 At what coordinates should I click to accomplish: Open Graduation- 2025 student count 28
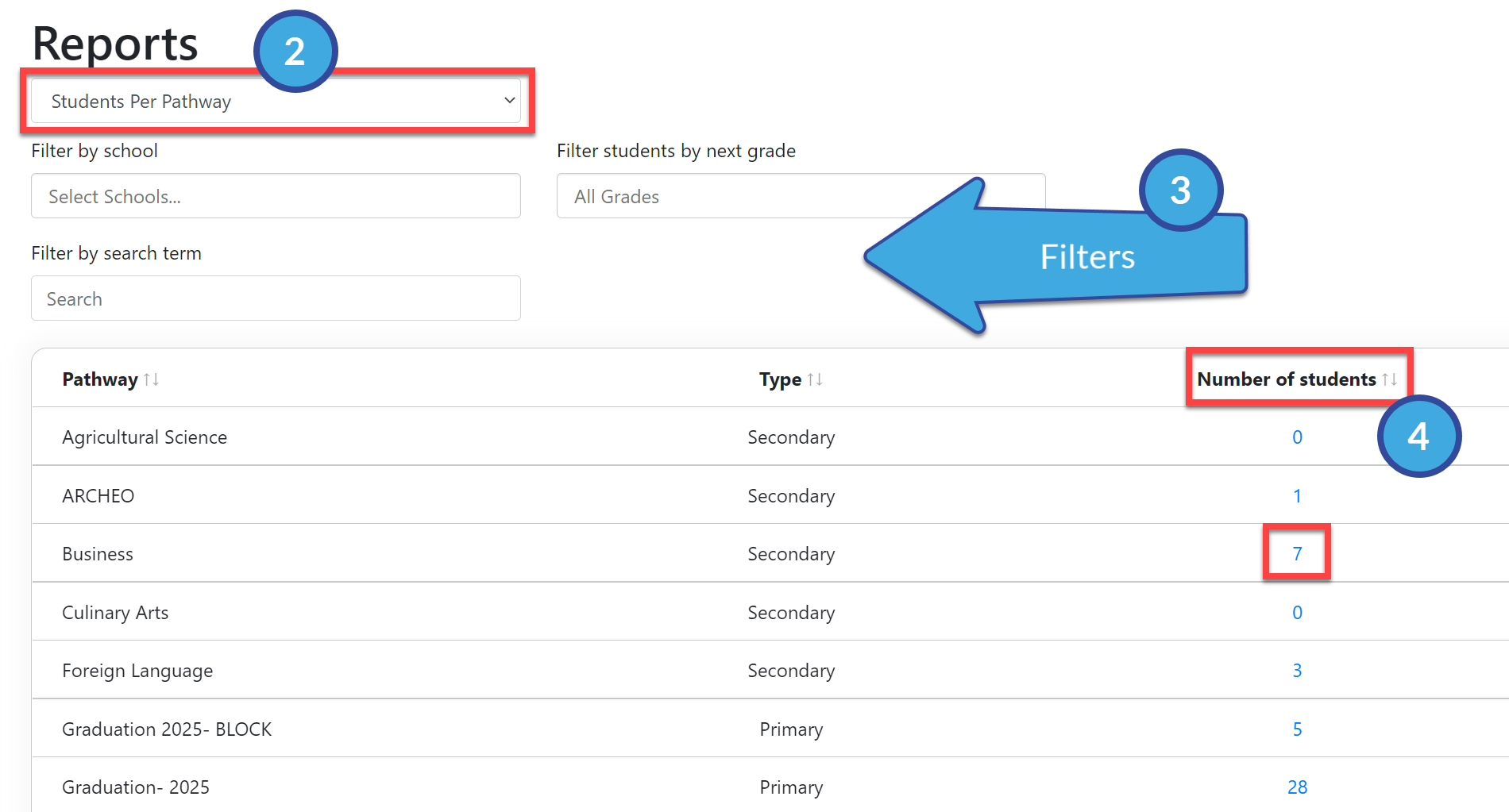[1297, 787]
